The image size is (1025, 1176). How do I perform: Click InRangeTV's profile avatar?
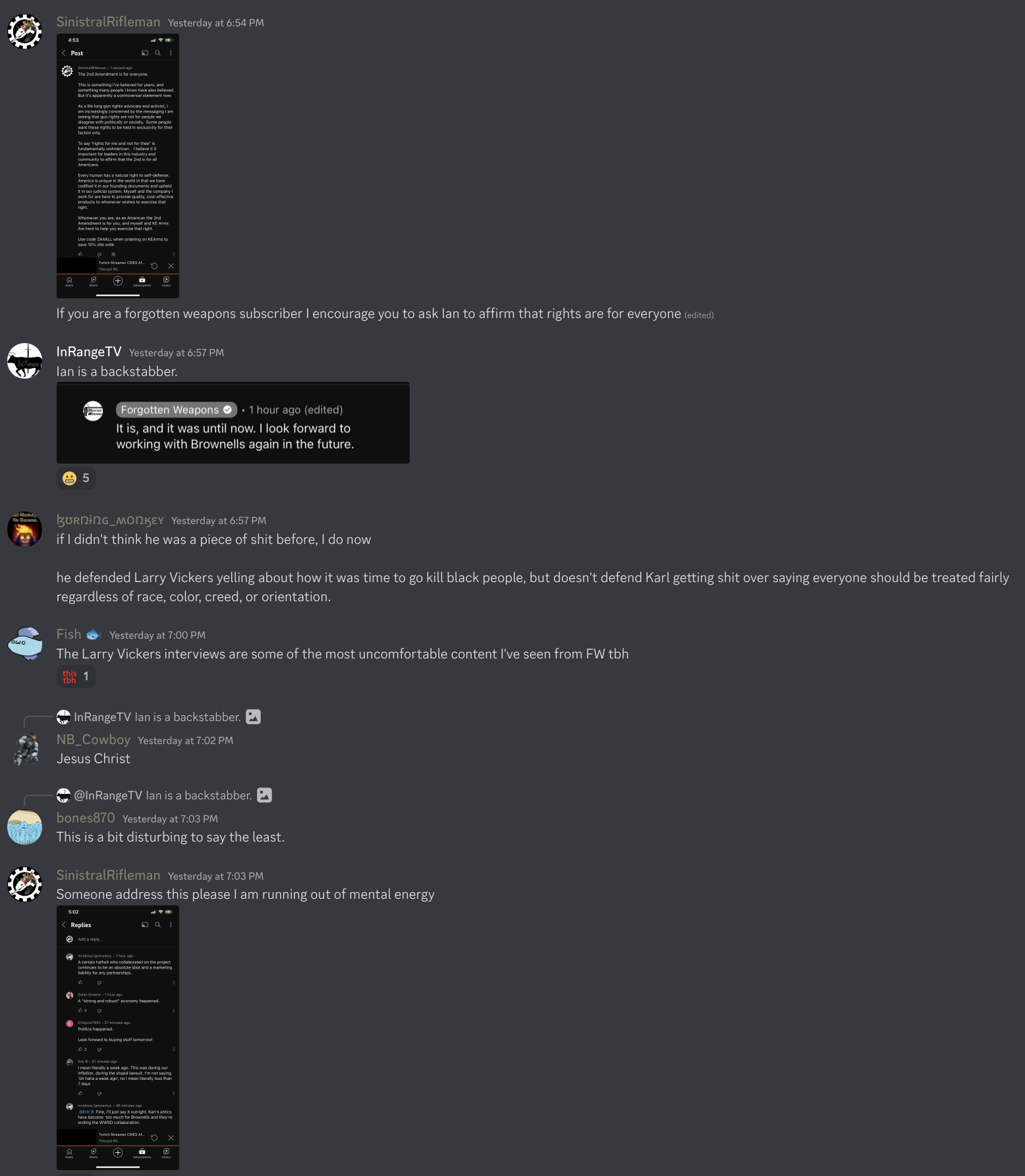(x=25, y=361)
